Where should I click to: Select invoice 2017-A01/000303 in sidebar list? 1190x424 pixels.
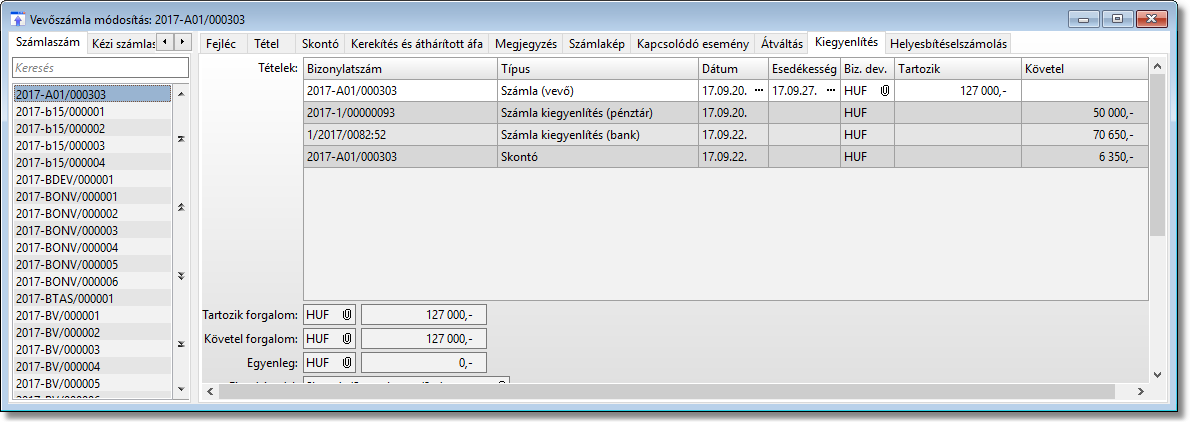[92, 95]
